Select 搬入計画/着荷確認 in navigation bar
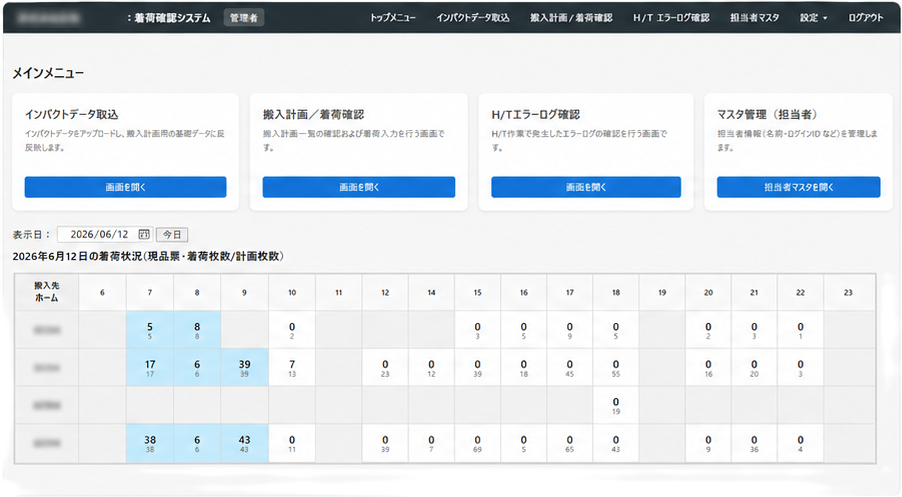This screenshot has height=497, width=902. [571, 18]
